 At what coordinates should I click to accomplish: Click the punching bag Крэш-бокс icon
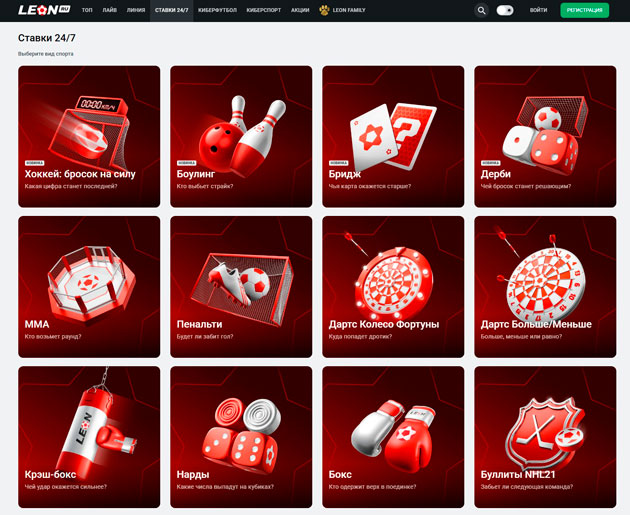click(x=95, y=426)
